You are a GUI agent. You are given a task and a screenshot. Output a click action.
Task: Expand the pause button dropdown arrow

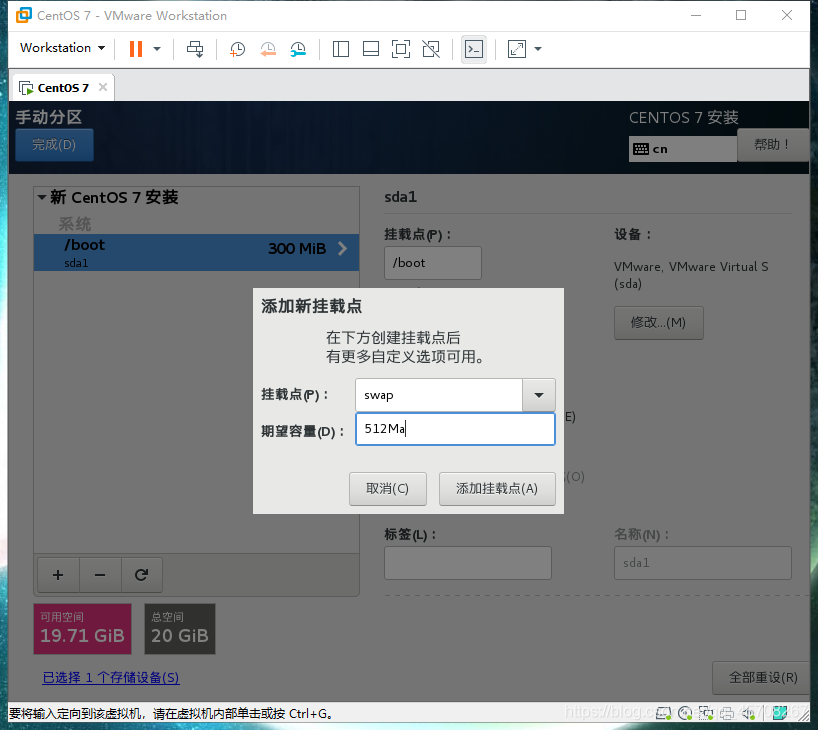tap(156, 48)
